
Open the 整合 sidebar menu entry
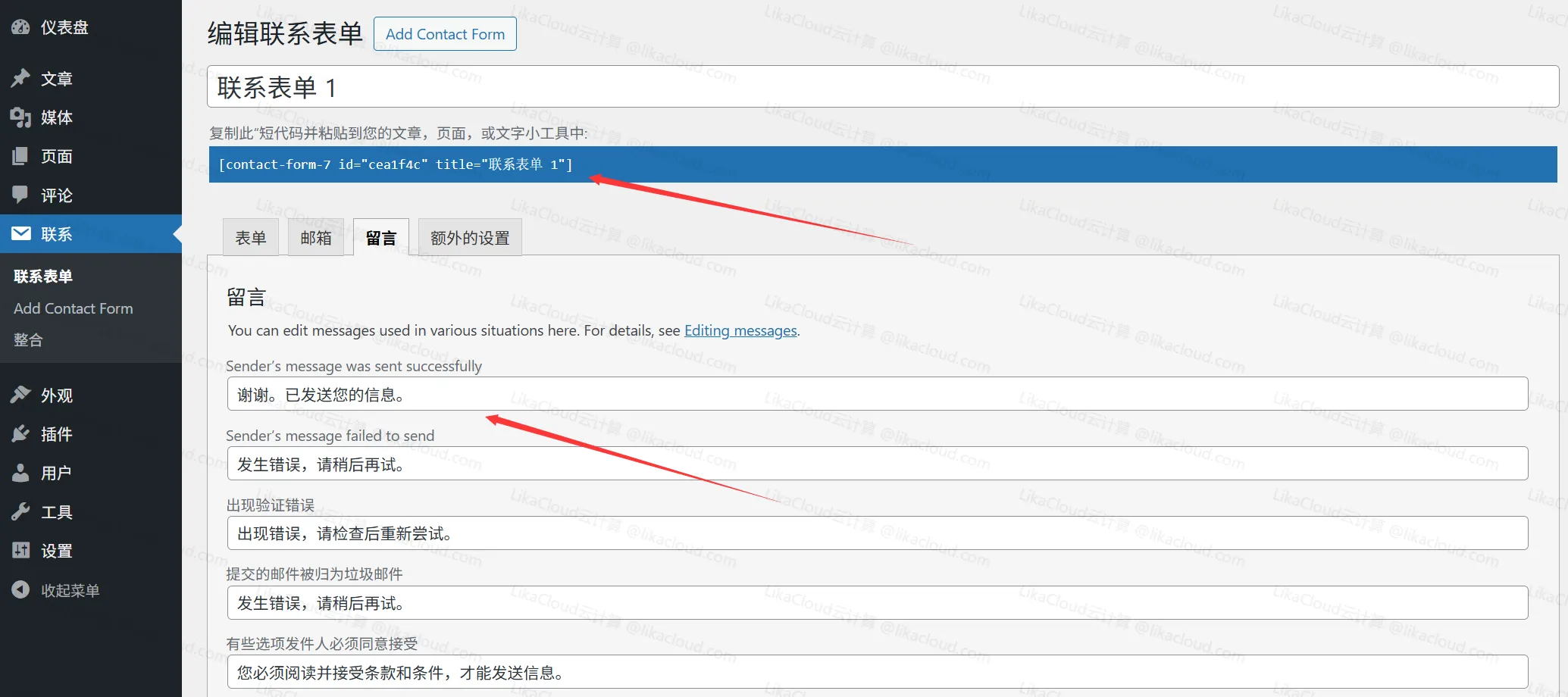pos(28,339)
